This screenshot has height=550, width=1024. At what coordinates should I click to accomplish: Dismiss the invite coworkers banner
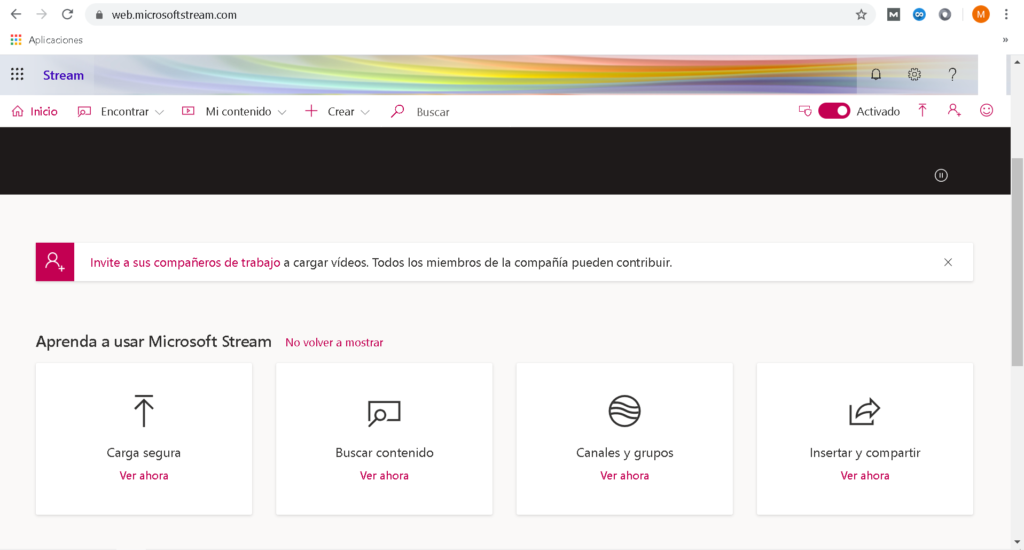click(x=948, y=262)
